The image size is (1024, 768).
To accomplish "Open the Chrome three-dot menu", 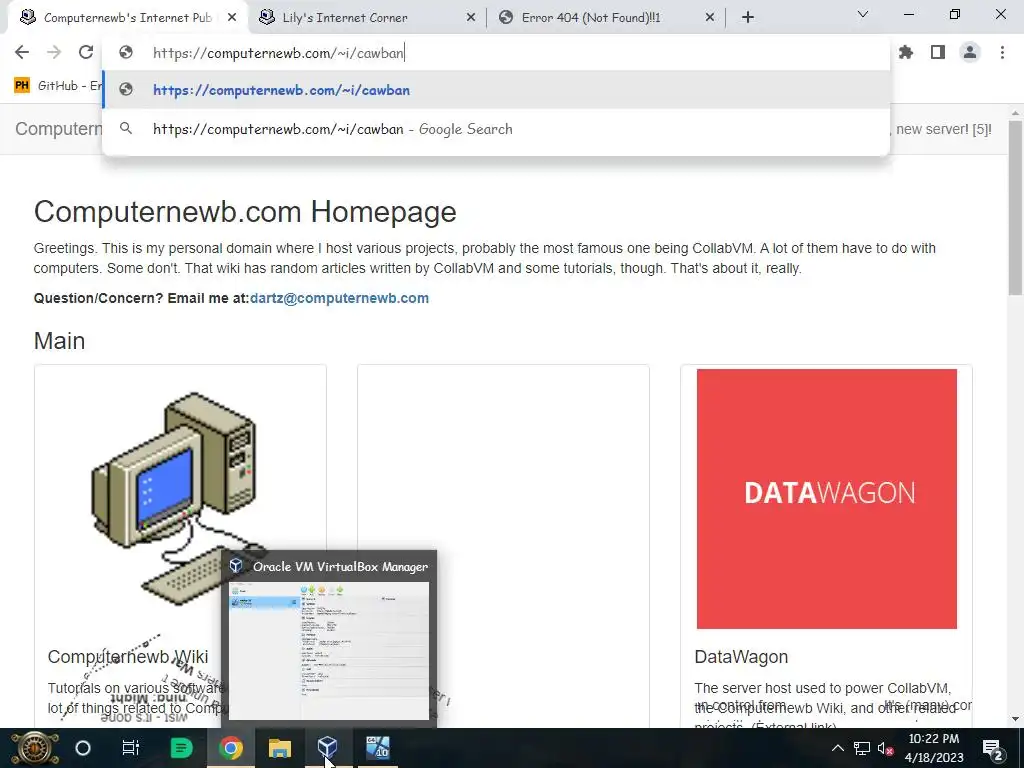I will [1002, 52].
